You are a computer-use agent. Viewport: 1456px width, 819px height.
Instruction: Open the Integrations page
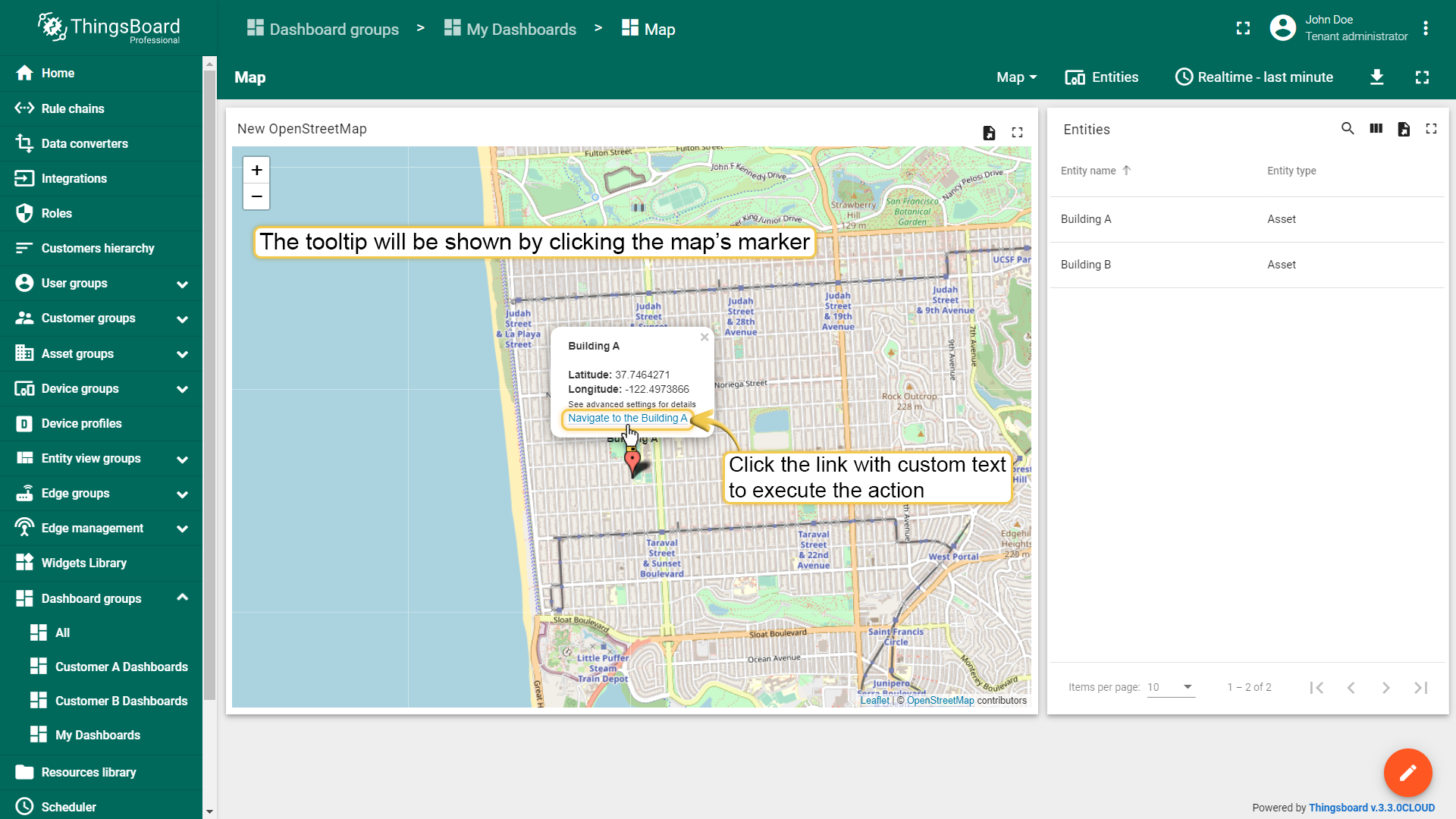pyautogui.click(x=101, y=178)
